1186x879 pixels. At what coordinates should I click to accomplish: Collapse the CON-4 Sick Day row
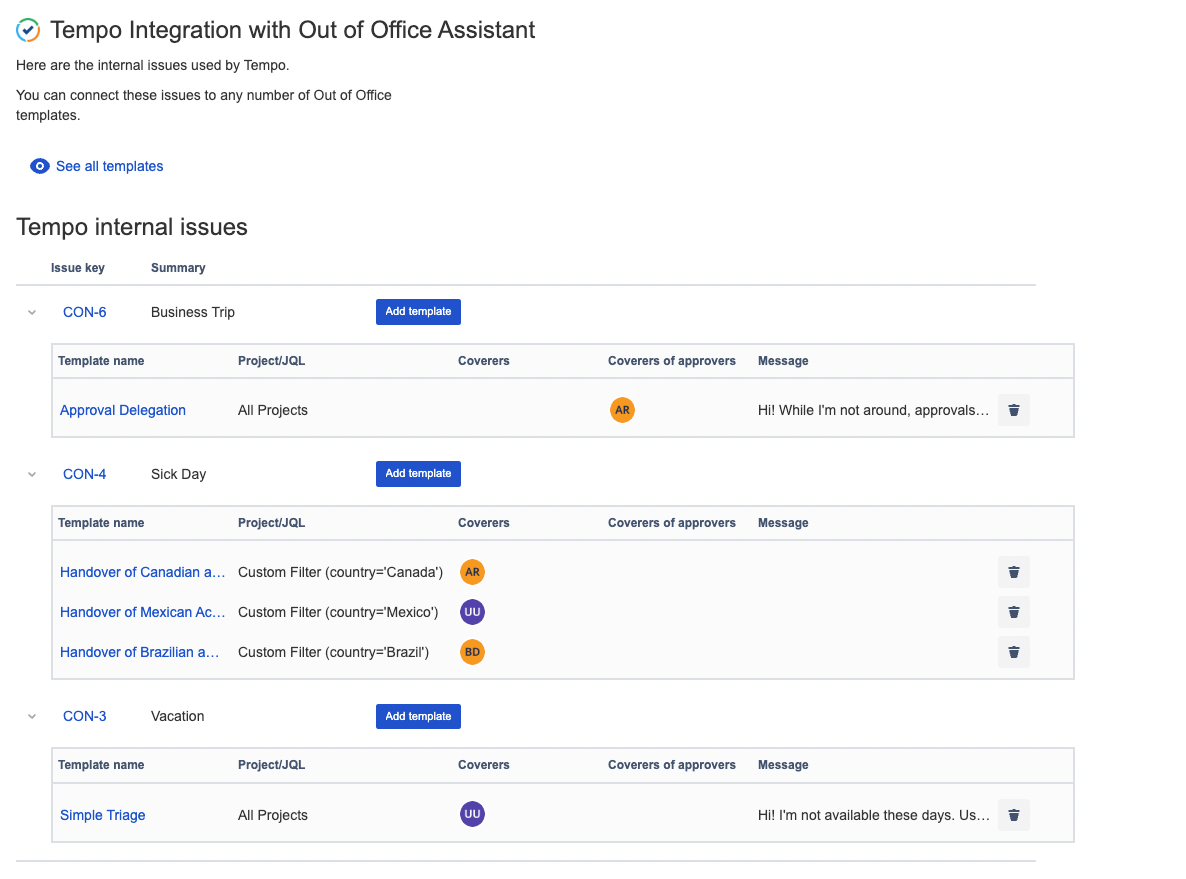click(x=32, y=474)
